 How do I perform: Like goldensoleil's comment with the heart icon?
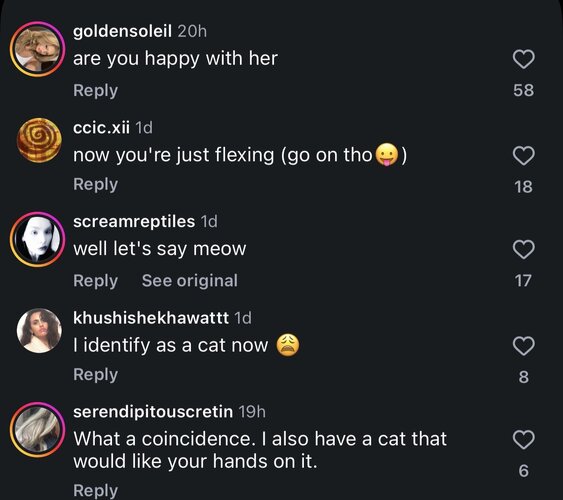tap(524, 59)
